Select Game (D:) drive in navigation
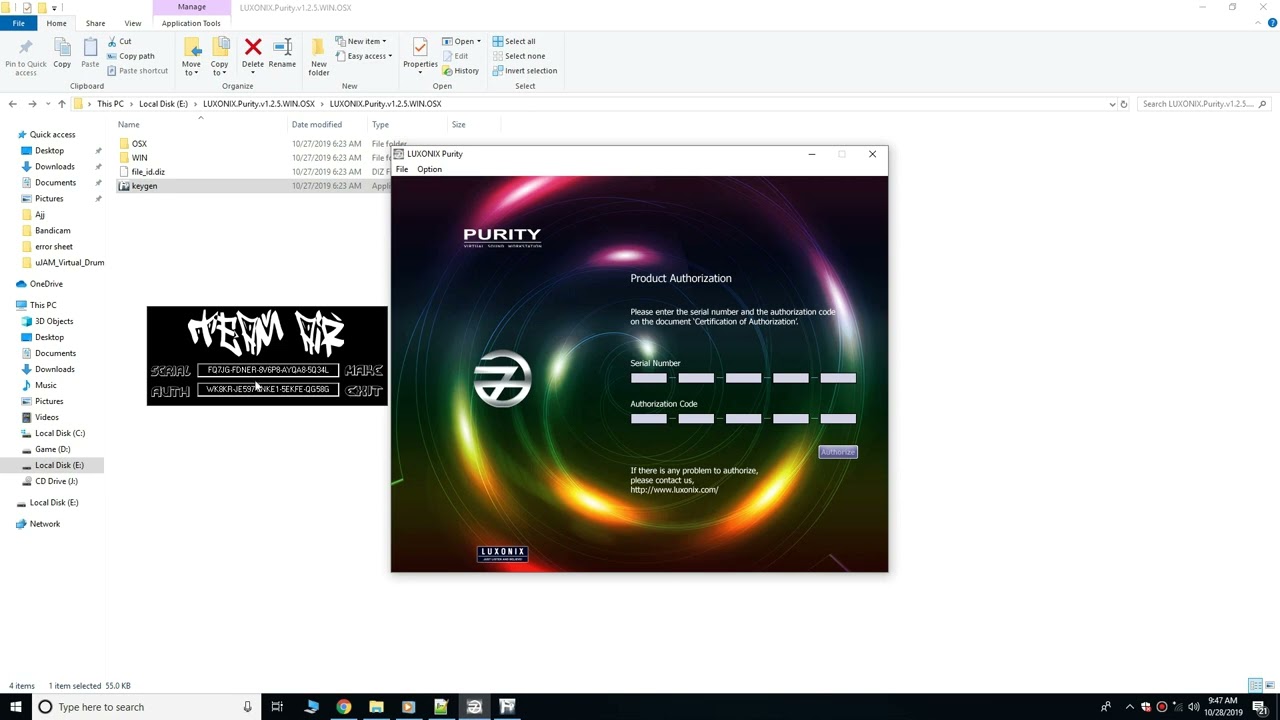 click(52, 449)
